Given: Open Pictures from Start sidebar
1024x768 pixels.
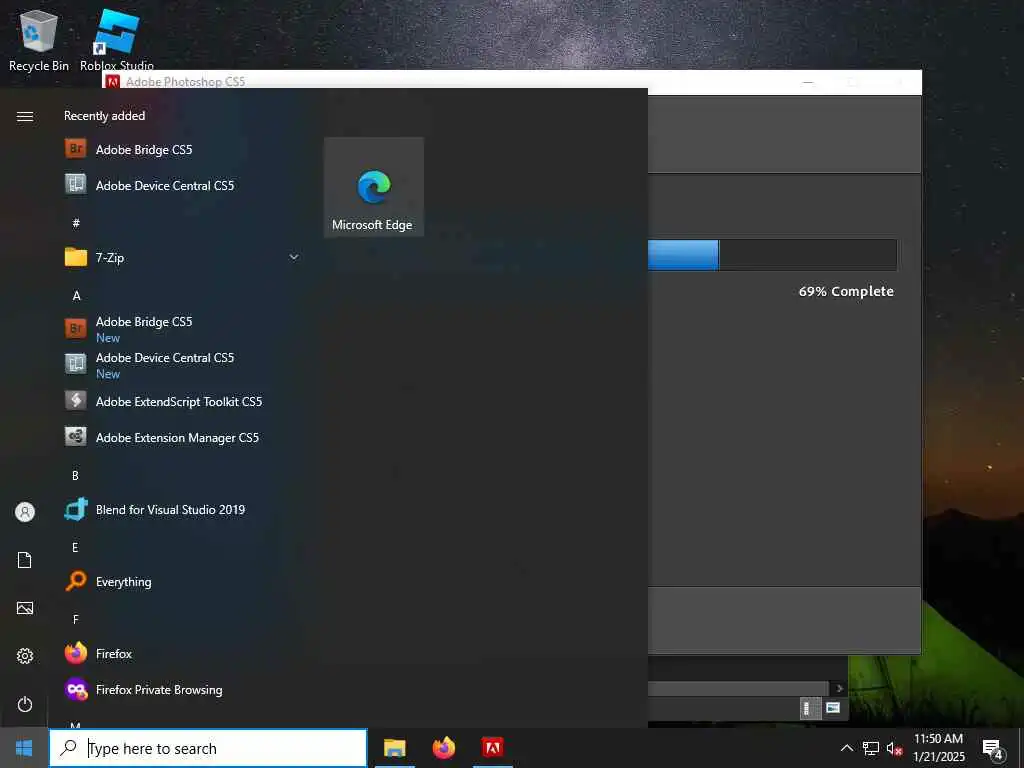Looking at the screenshot, I should (25, 608).
